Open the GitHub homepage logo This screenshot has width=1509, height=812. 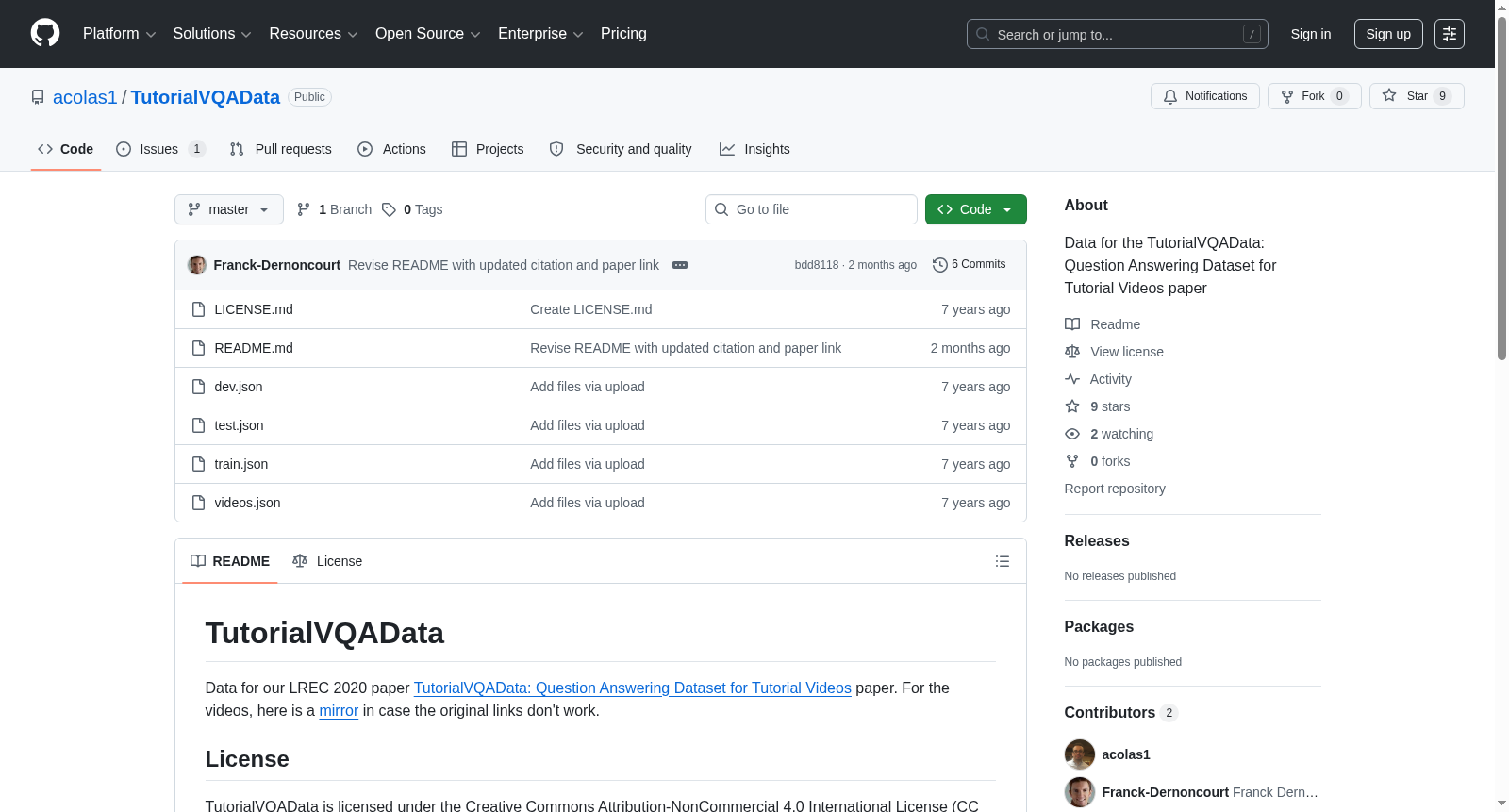coord(45,33)
